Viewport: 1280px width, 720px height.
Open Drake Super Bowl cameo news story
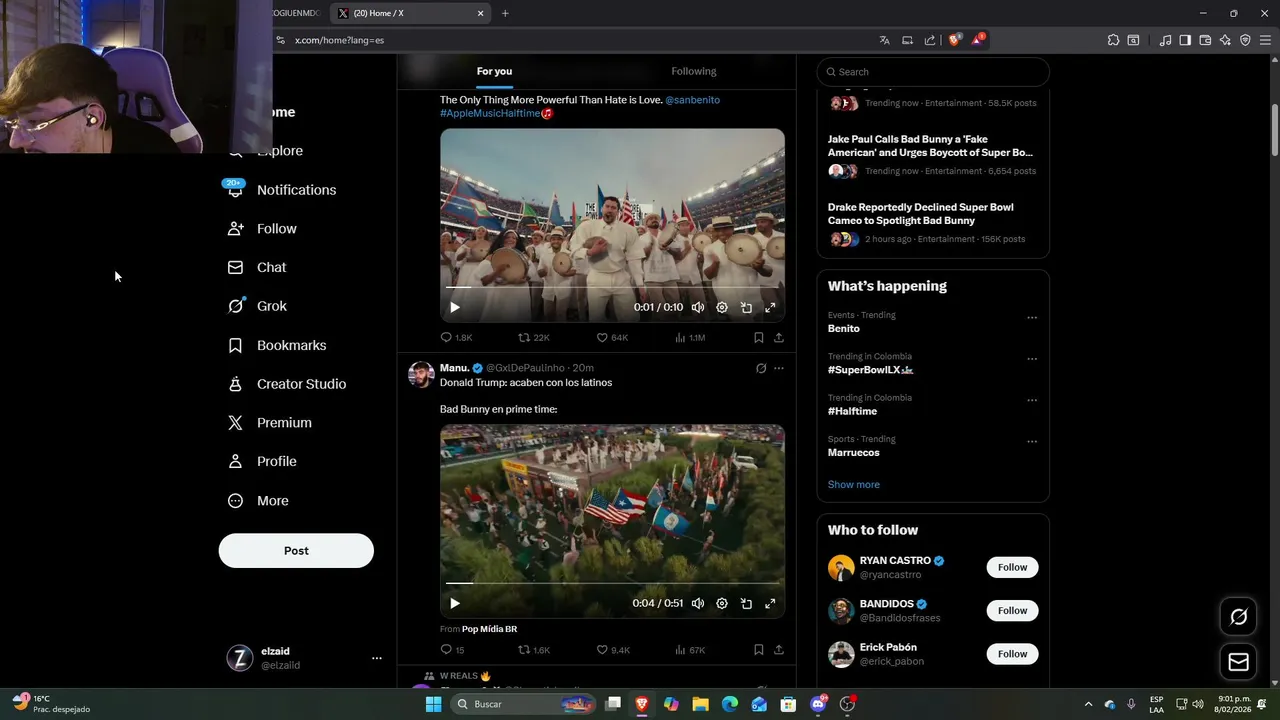[932, 225]
